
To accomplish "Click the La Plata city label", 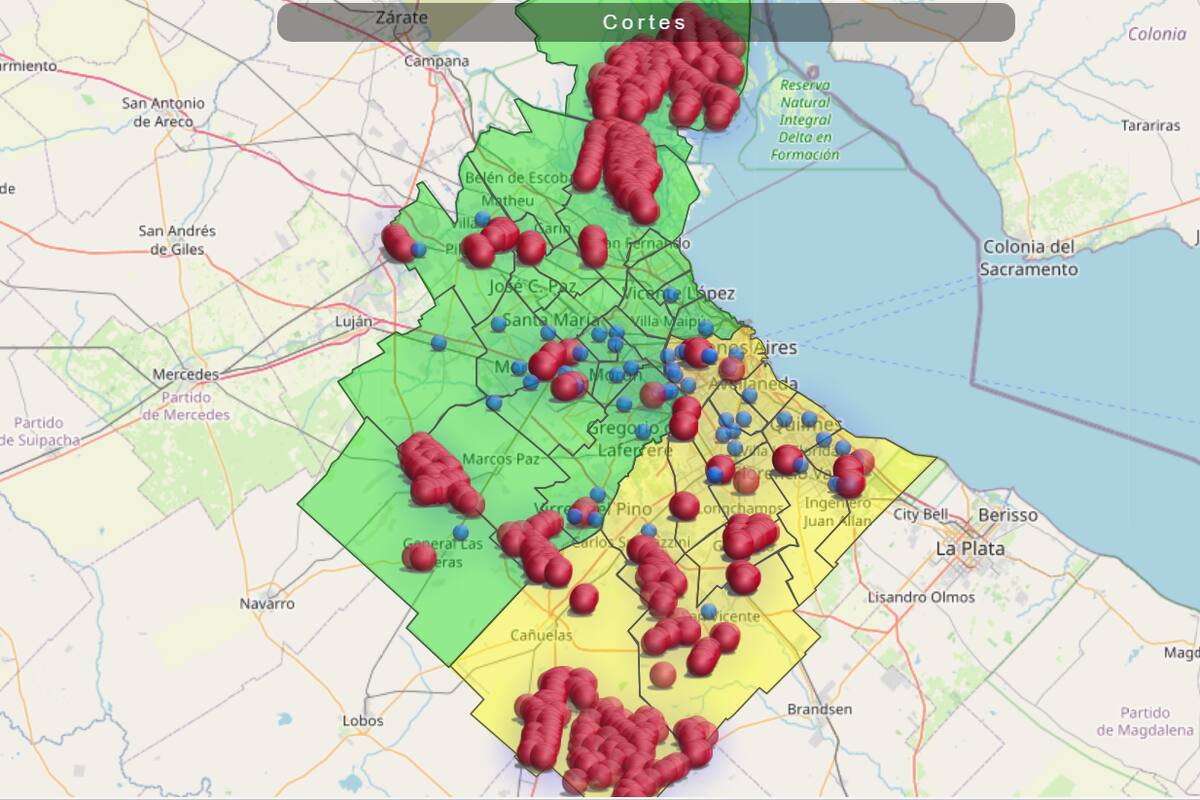I will coord(969,549).
